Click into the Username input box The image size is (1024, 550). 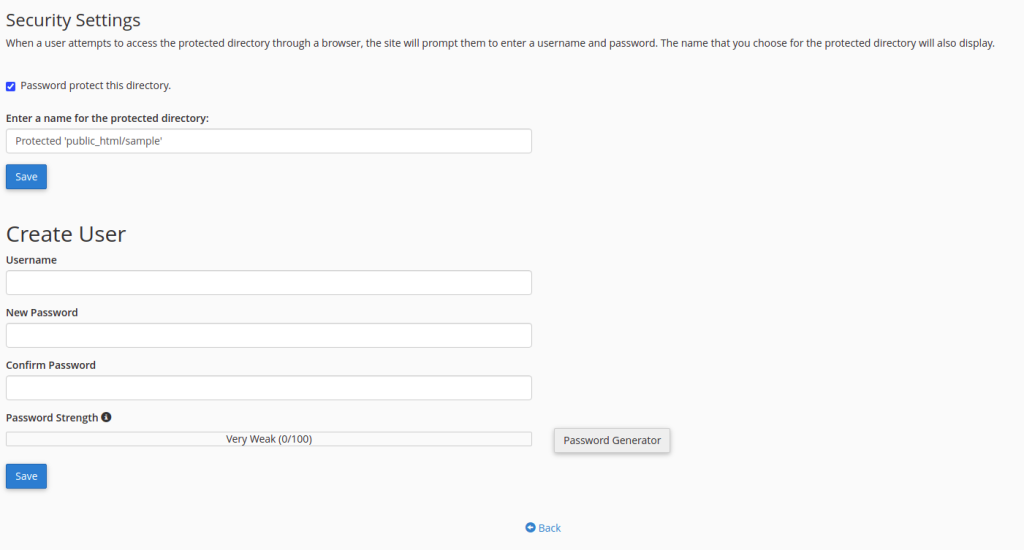click(x=268, y=283)
